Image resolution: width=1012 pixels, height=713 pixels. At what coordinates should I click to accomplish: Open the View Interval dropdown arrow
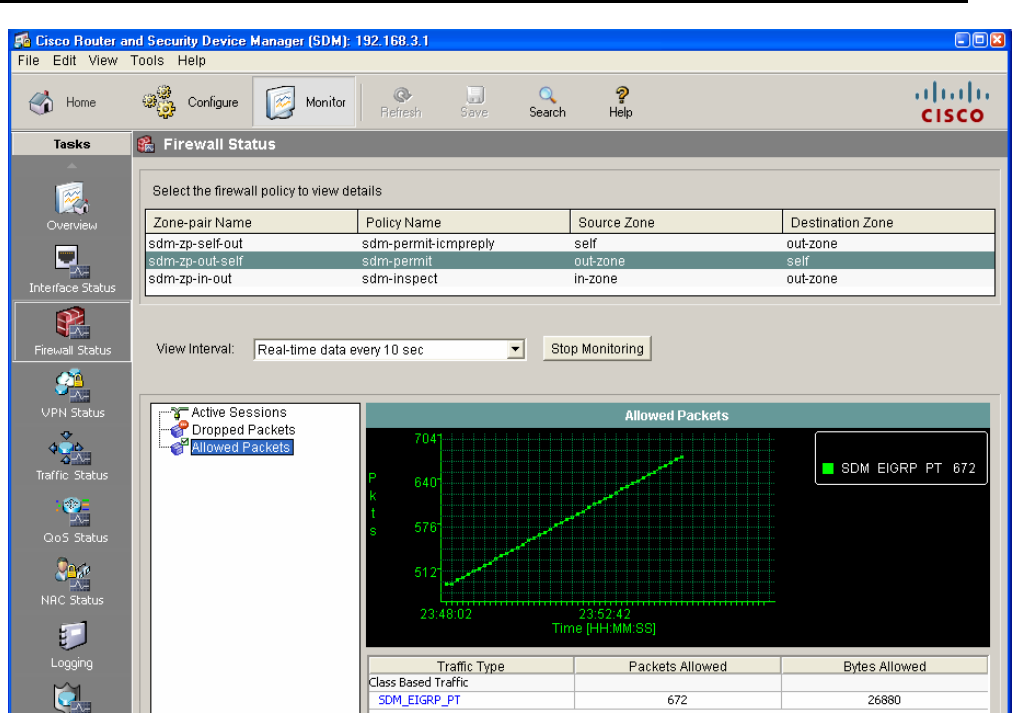pos(515,349)
